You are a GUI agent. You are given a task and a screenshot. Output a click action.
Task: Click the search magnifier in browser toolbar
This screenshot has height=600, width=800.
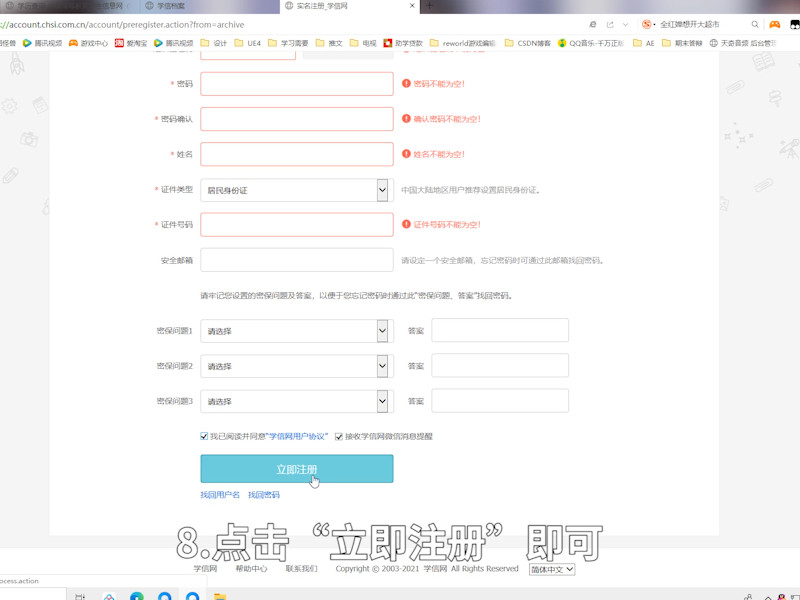755,24
